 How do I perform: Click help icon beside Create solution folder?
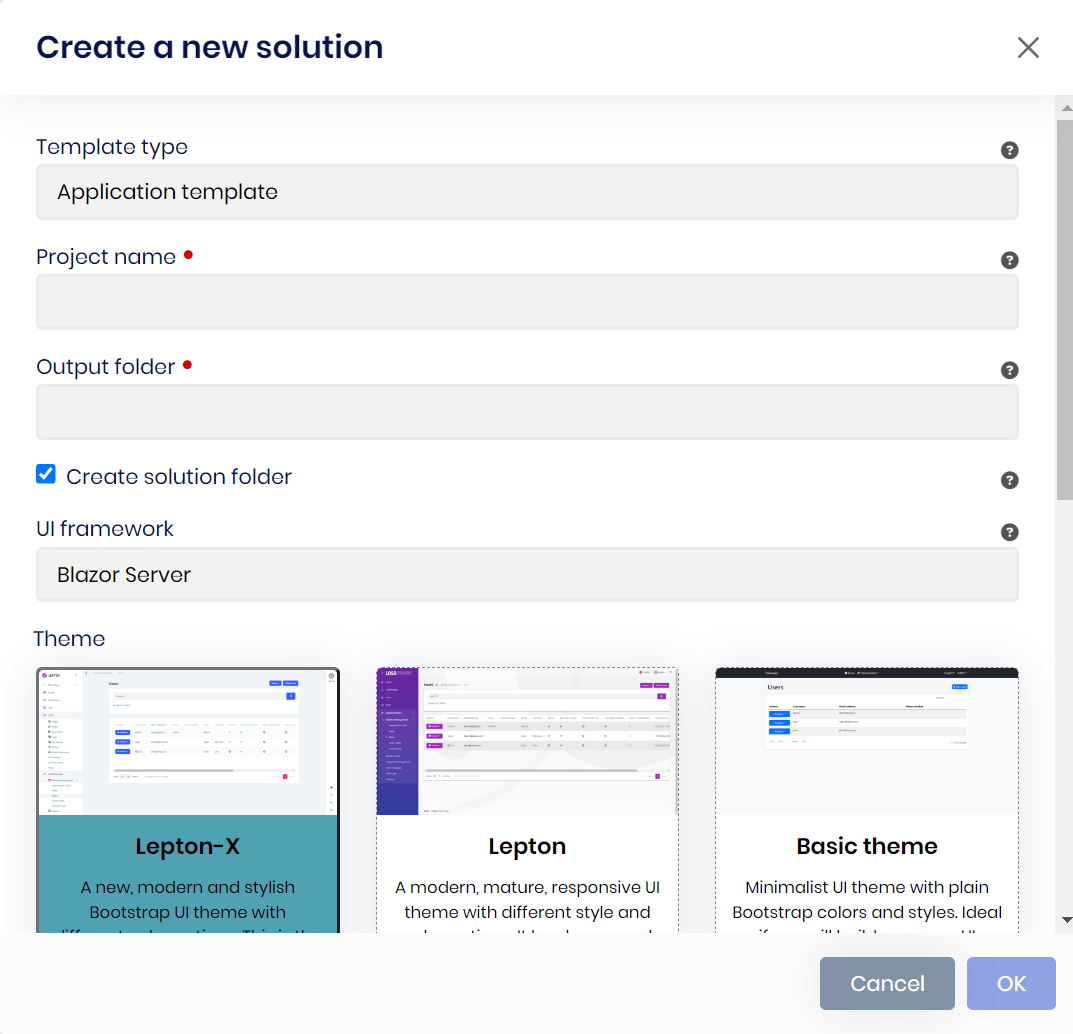tap(1009, 480)
